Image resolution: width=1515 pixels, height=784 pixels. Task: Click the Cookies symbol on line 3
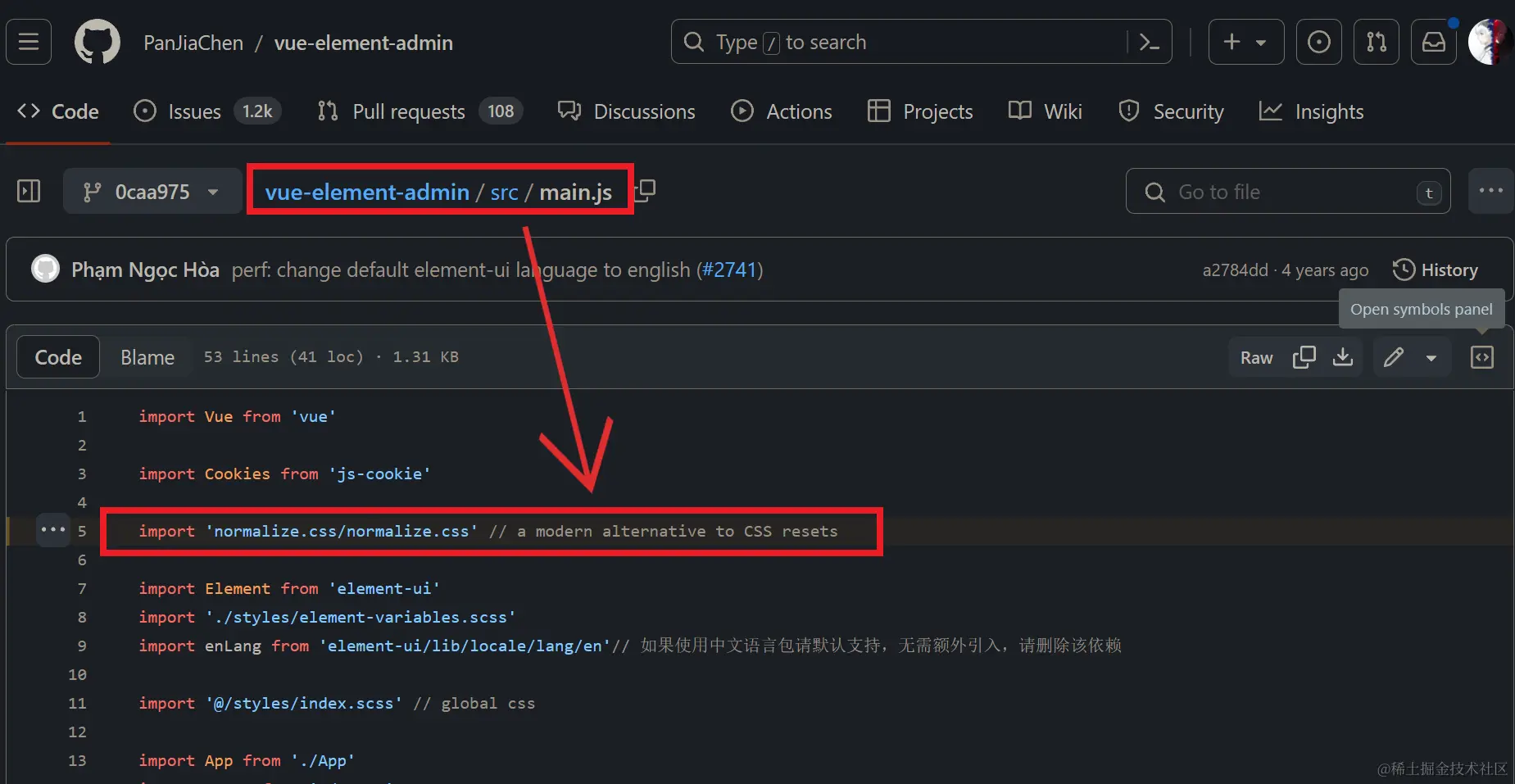pos(237,474)
